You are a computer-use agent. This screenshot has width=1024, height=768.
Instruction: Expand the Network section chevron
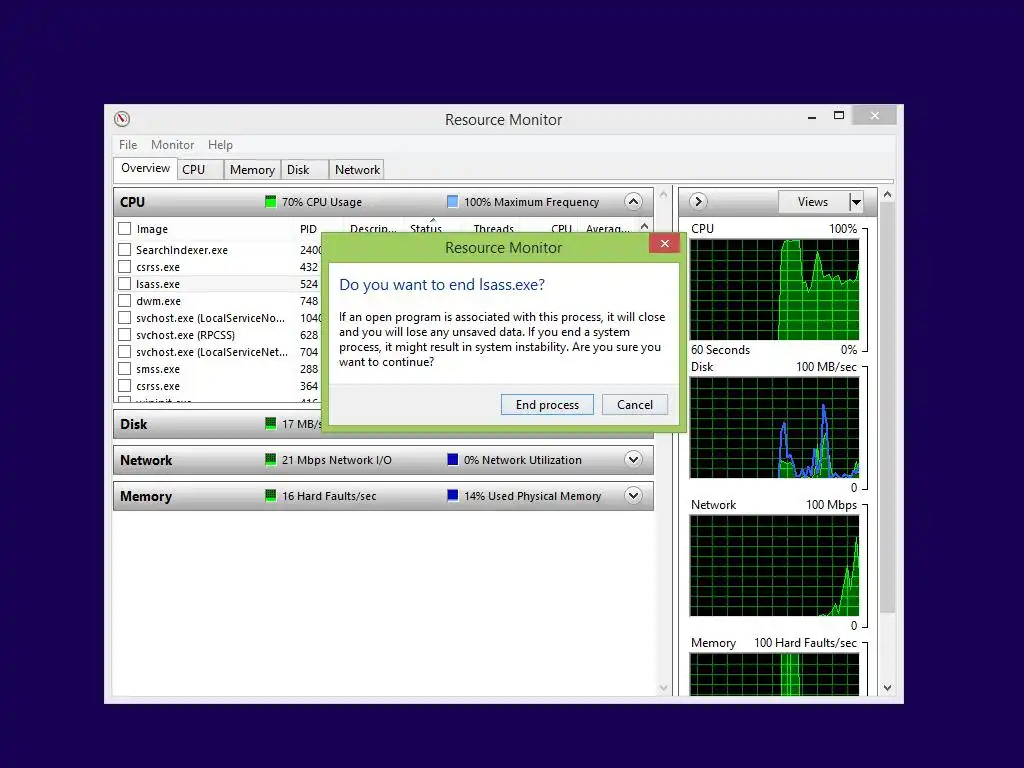click(633, 459)
